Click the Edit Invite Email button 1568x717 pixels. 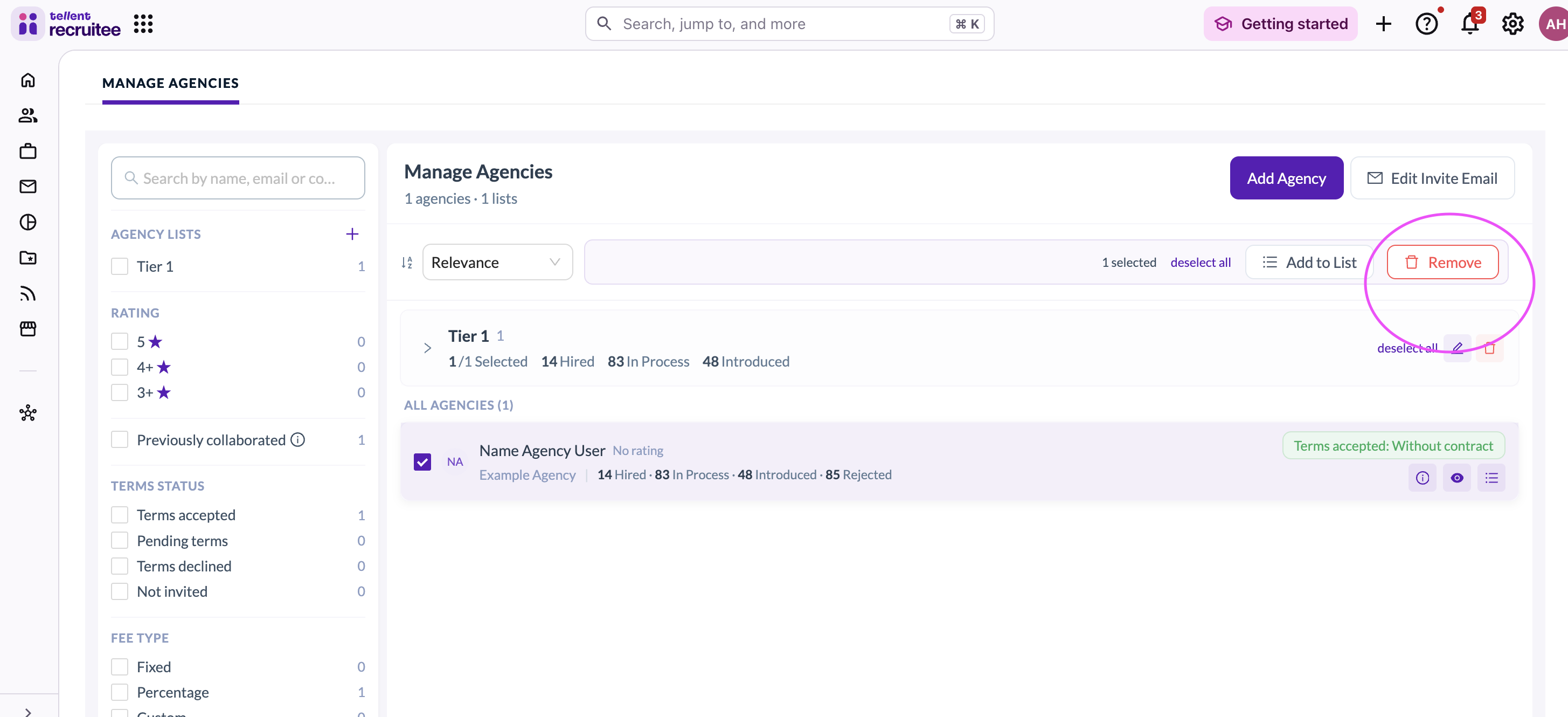click(x=1432, y=178)
